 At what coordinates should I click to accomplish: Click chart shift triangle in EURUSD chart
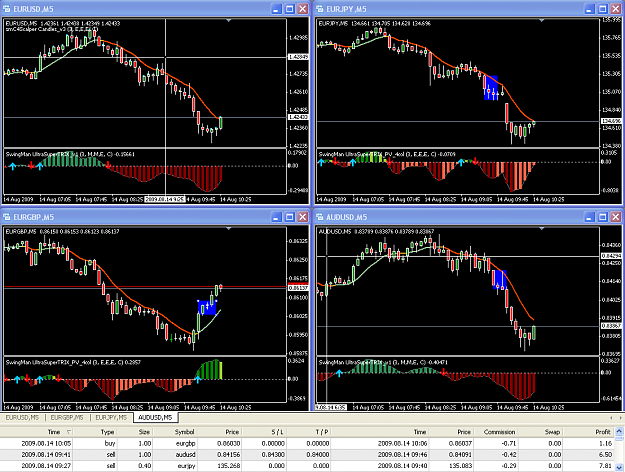(x=229, y=20)
